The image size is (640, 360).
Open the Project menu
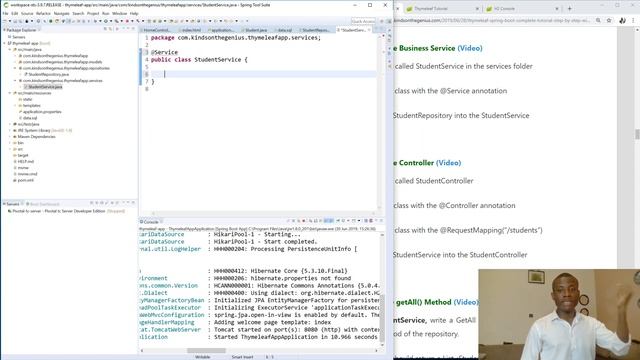(x=93, y=13)
